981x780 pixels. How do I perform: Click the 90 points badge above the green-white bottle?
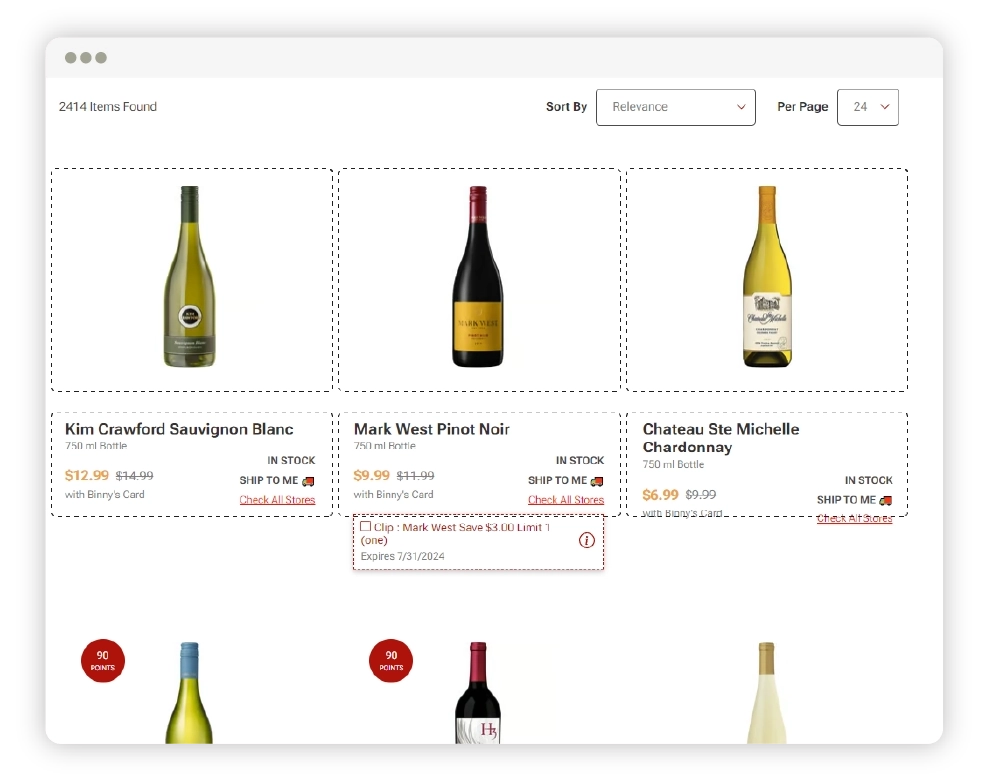tap(102, 661)
